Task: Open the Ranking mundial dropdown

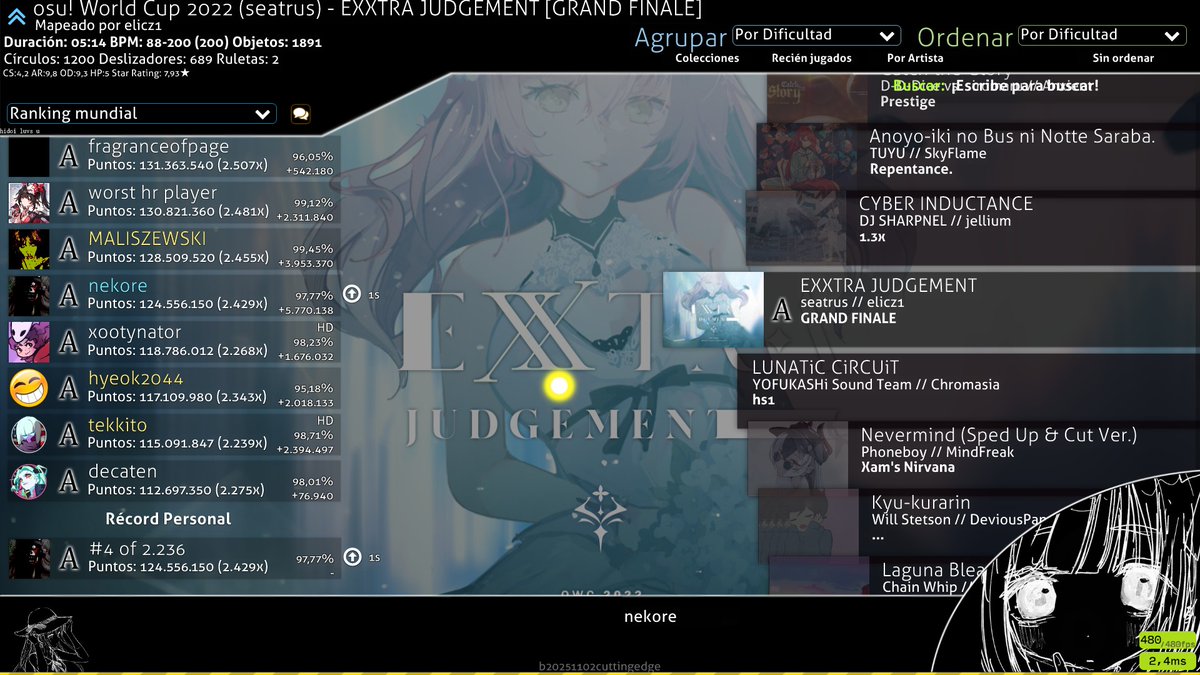Action: pyautogui.click(x=141, y=114)
